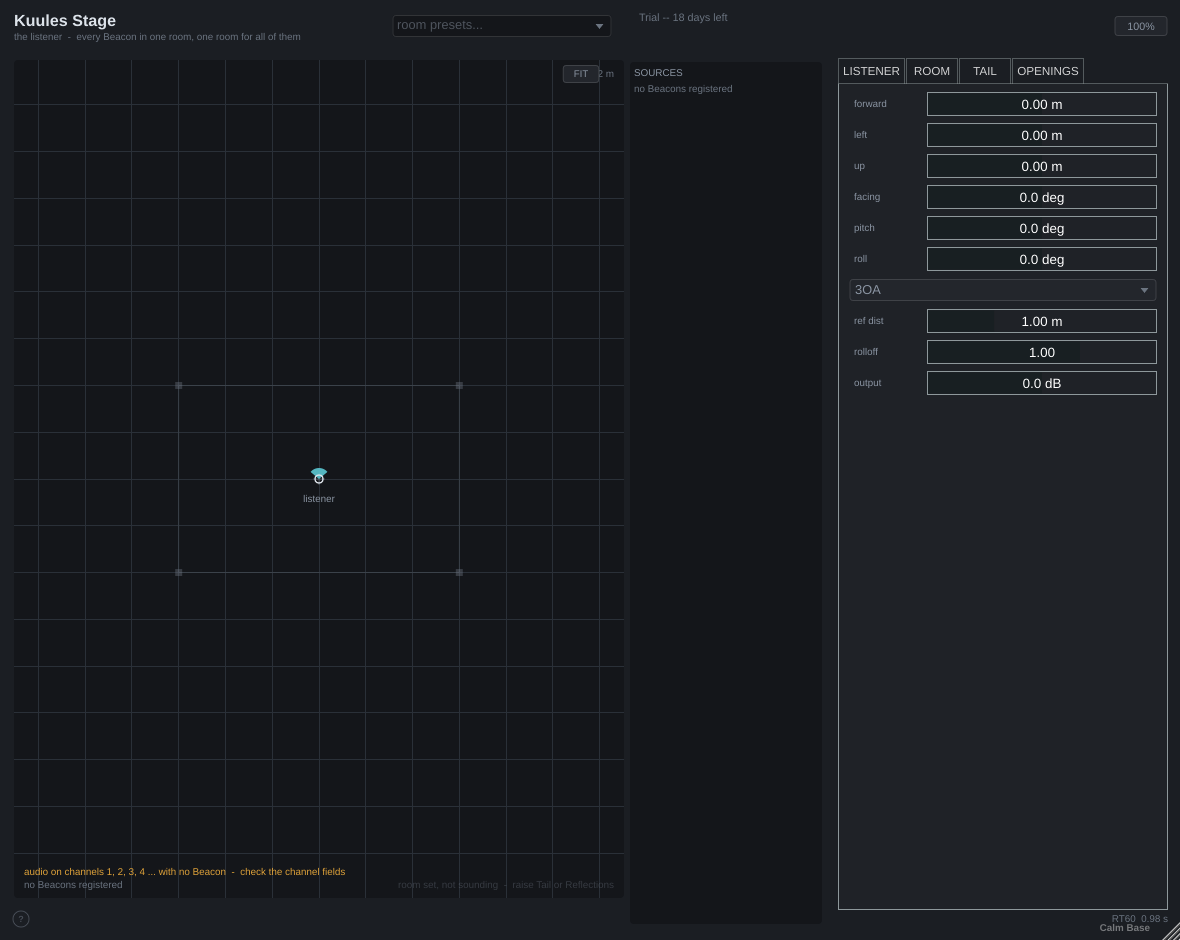Open the help question mark icon
This screenshot has height=940, width=1180.
[21, 919]
